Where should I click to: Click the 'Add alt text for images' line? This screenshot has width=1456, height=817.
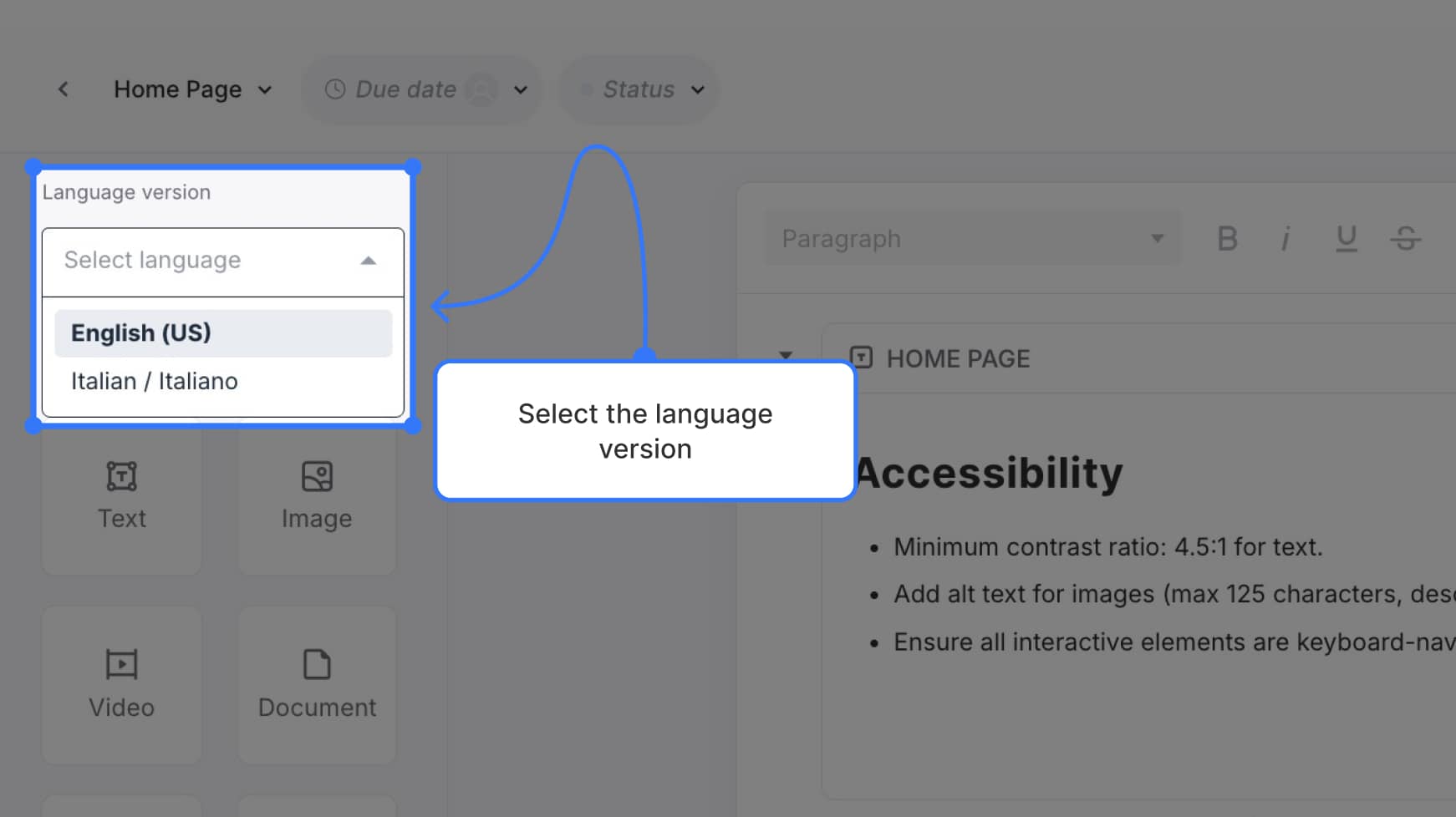1174,594
